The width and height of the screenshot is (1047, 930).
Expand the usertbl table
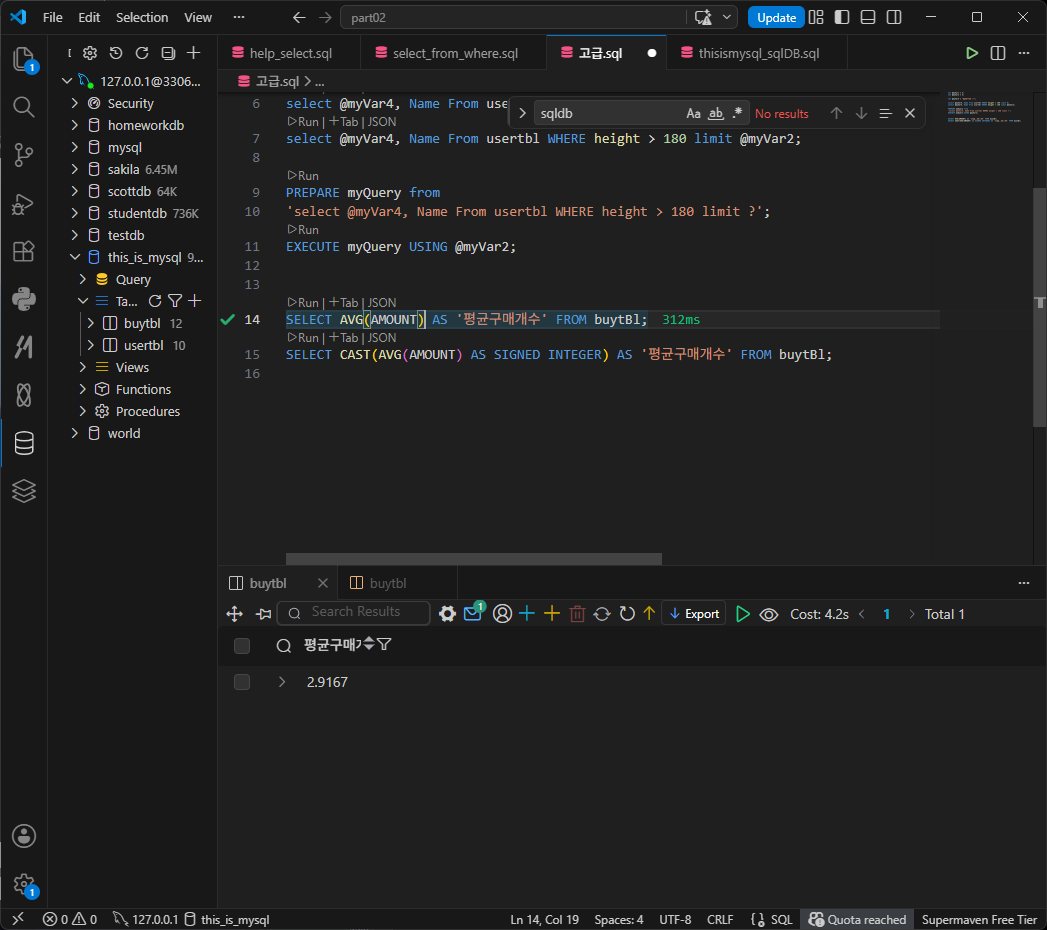[x=91, y=345]
